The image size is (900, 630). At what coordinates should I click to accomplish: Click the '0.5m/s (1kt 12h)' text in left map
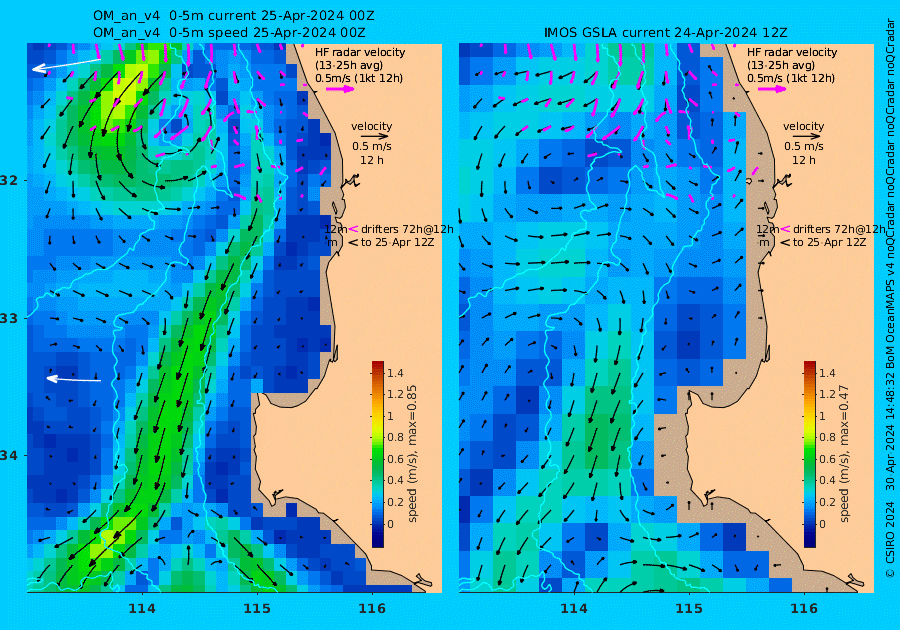tap(358, 78)
